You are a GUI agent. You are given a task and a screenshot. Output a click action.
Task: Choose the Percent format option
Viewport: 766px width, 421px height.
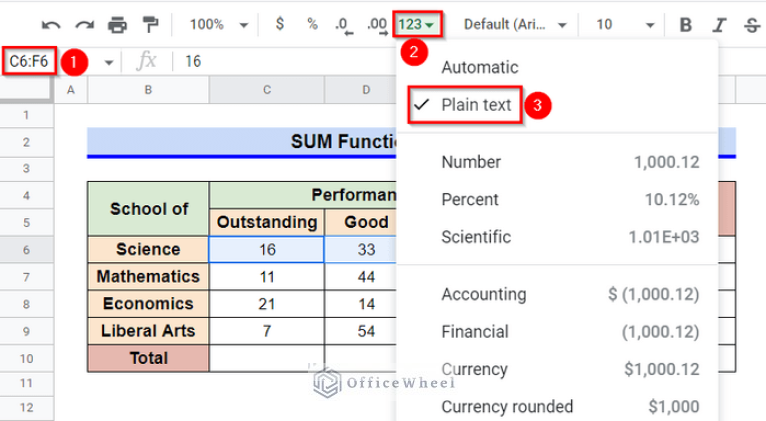point(557,199)
